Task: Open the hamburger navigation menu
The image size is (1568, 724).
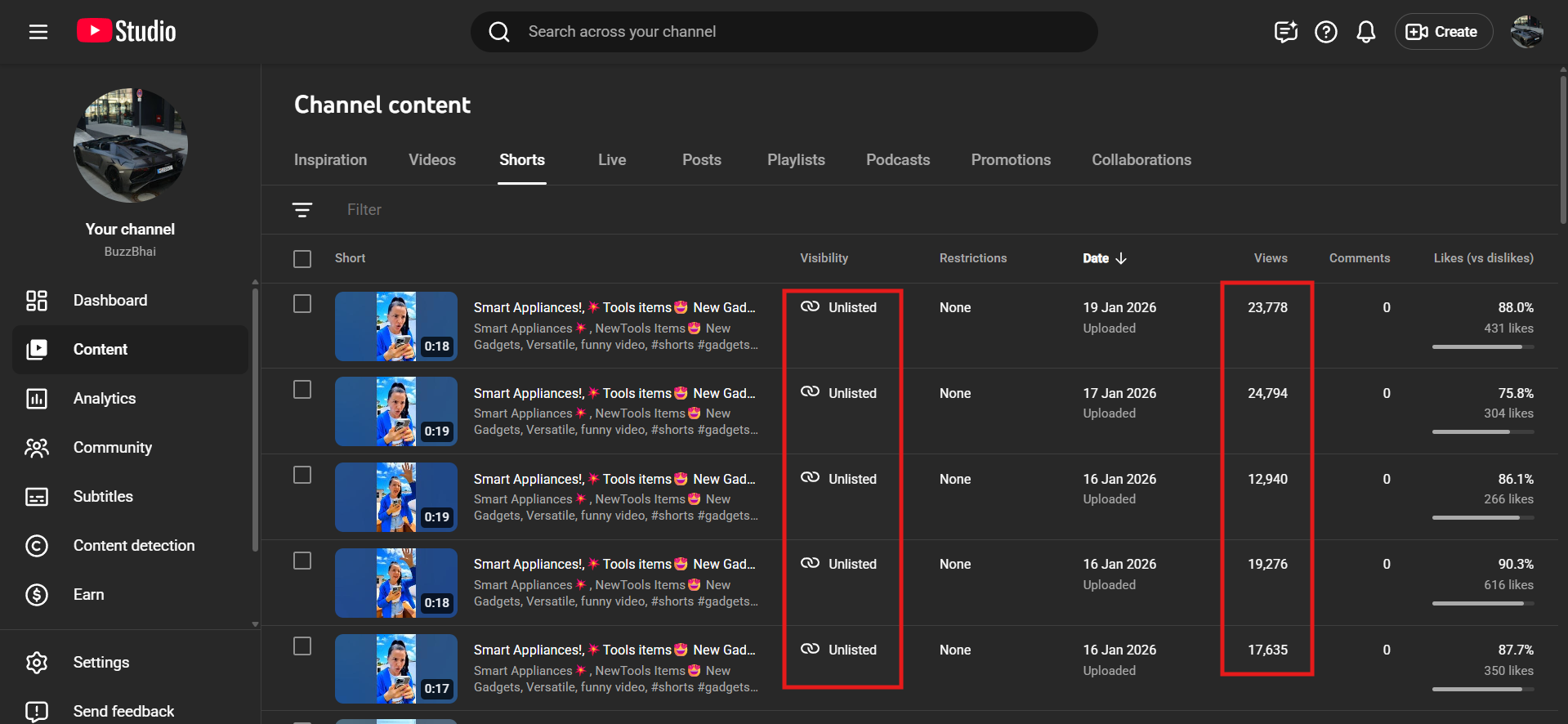Action: point(38,32)
